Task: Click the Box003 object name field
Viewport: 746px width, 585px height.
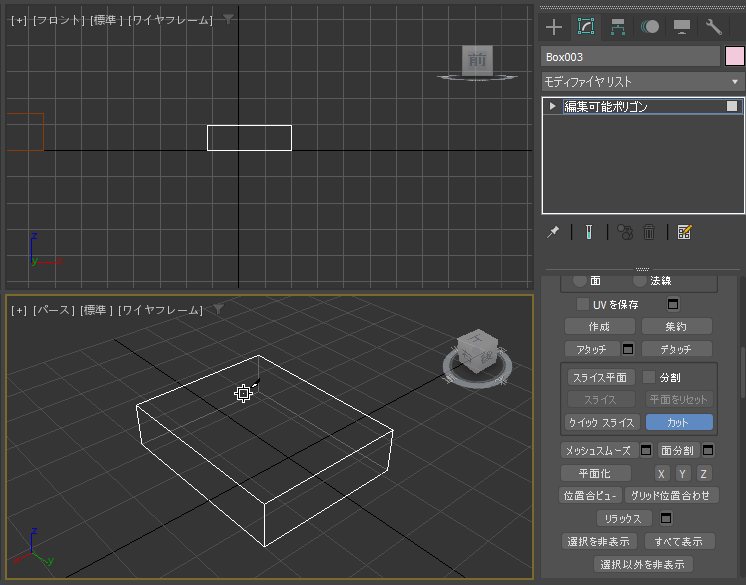Action: pos(630,57)
